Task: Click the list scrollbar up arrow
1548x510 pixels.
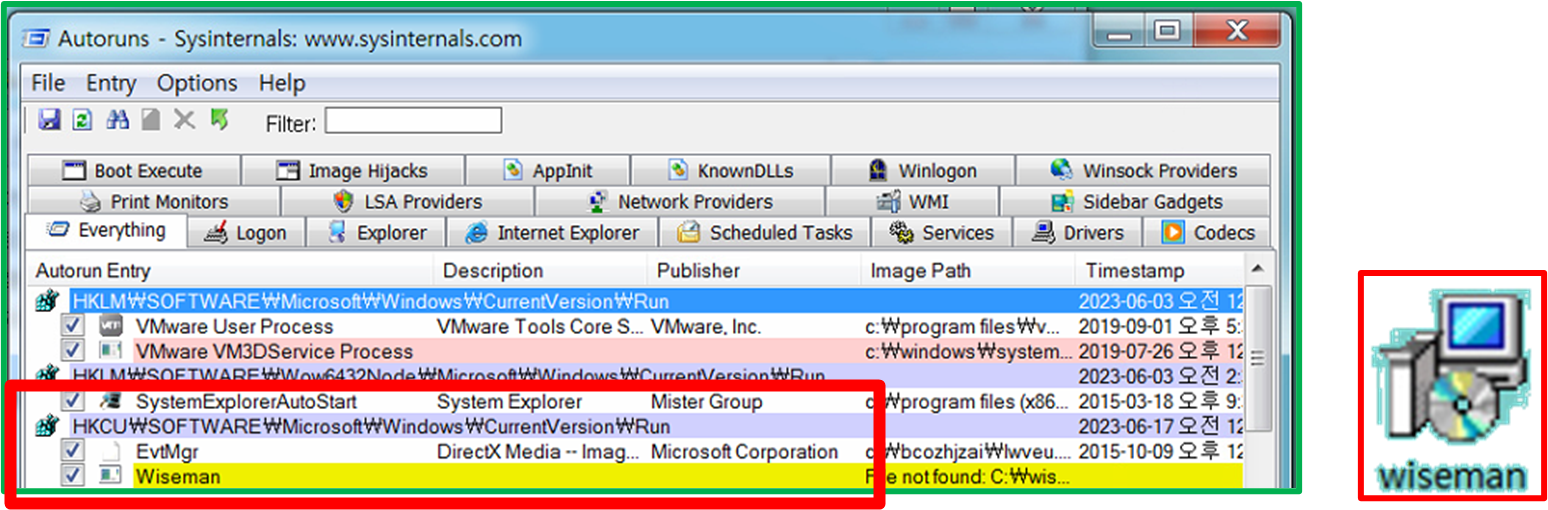Action: pos(1259,269)
